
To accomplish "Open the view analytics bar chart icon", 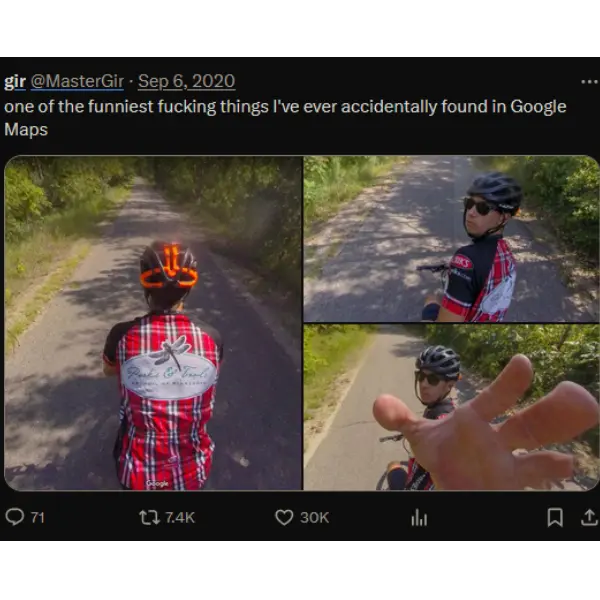I will click(x=418, y=517).
